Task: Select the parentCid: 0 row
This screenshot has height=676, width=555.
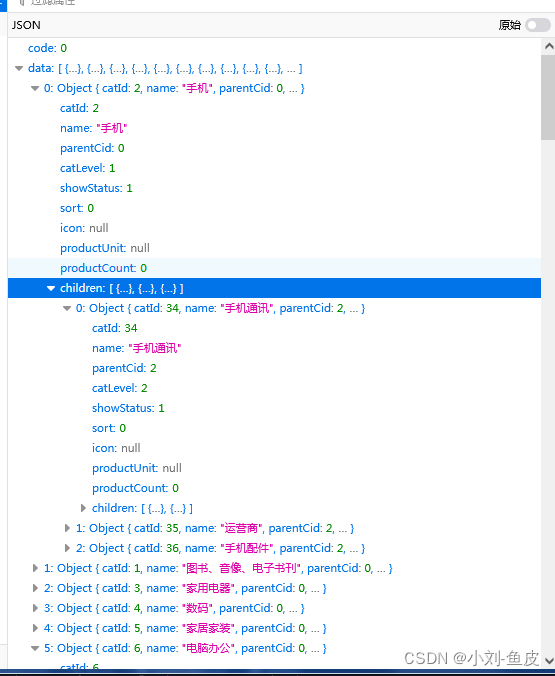Action: pyautogui.click(x=274, y=148)
